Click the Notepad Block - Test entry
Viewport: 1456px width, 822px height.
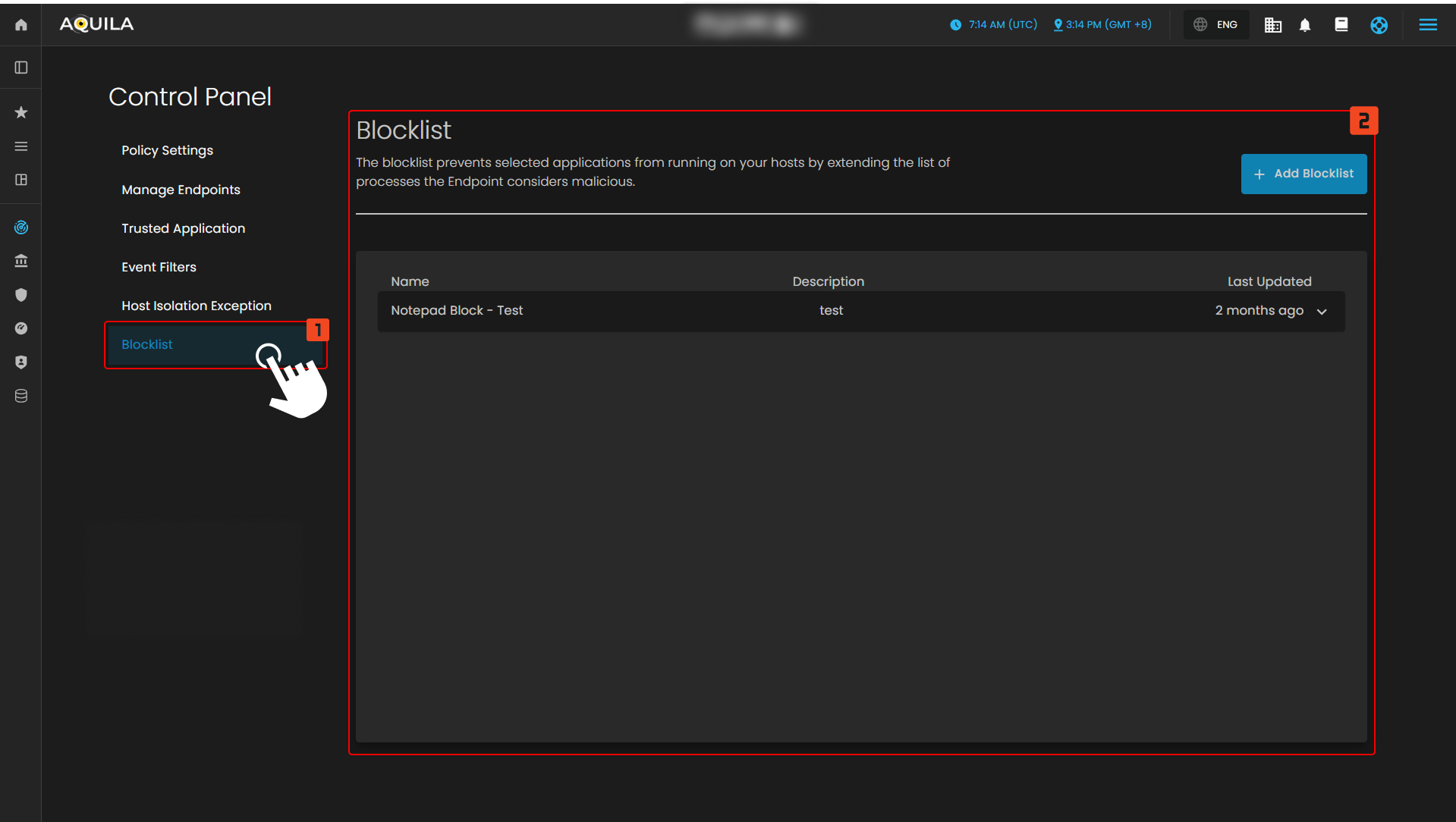[457, 310]
